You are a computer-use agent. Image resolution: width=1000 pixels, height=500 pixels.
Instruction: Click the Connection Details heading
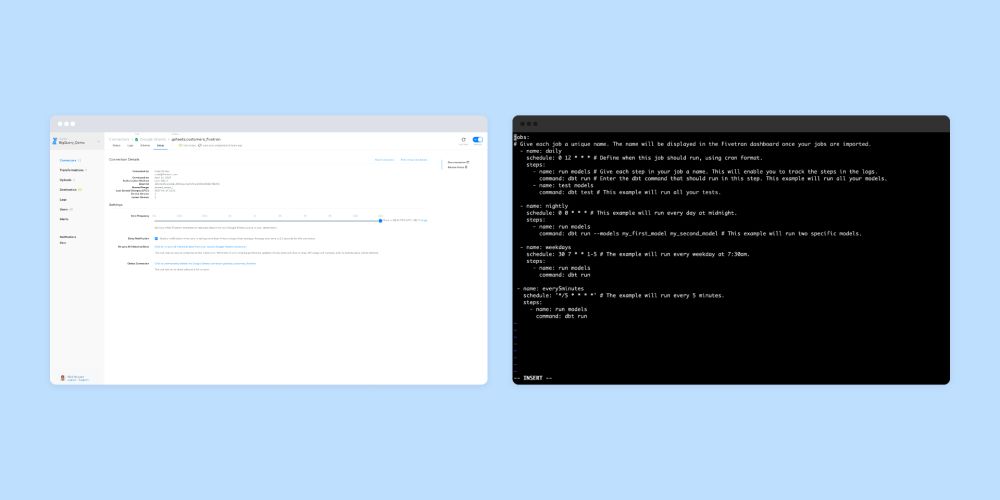pos(124,159)
